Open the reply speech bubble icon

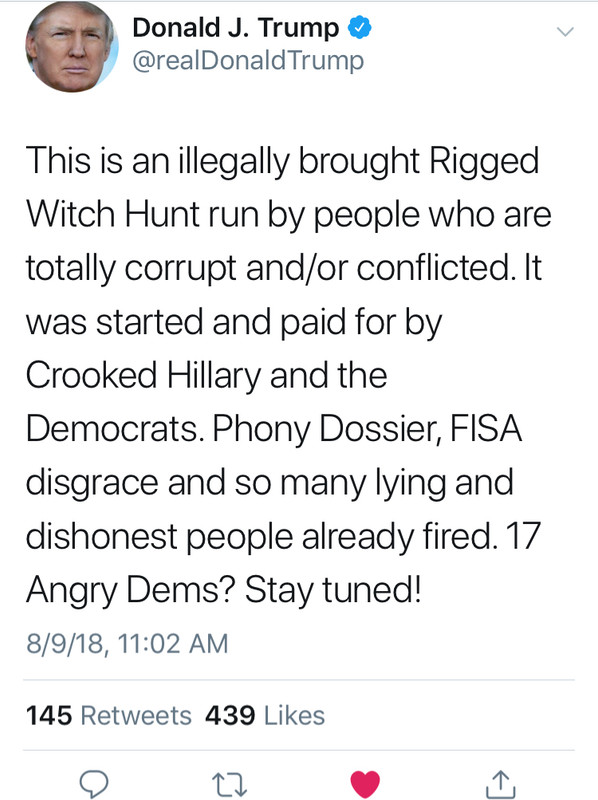click(x=94, y=784)
